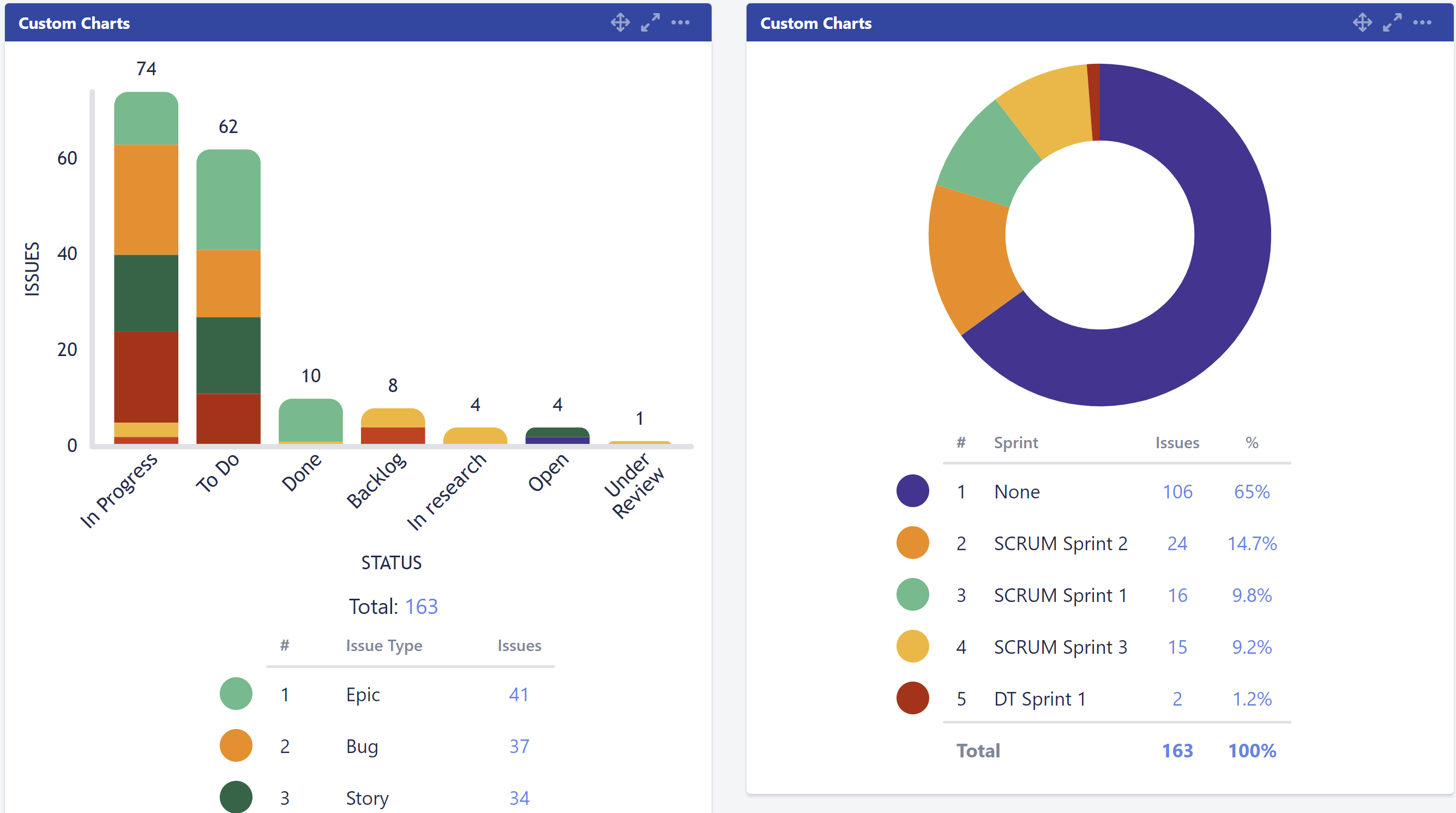The width and height of the screenshot is (1456, 813).
Task: Open the 106 issues link for None sprint
Action: point(1177,491)
